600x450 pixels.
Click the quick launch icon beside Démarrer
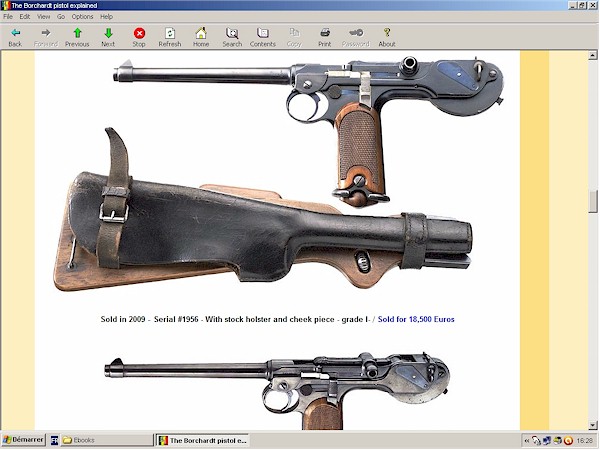tap(54, 440)
